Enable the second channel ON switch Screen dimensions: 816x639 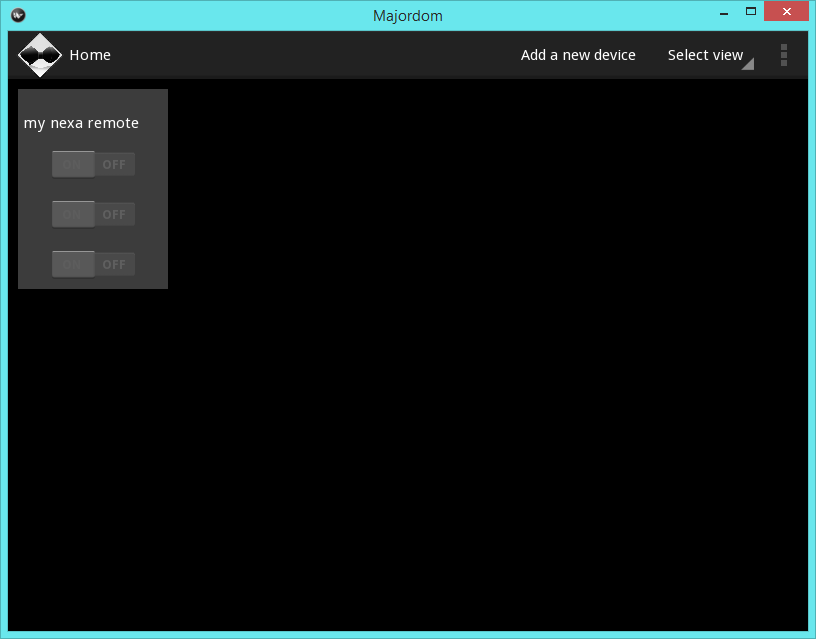72,214
